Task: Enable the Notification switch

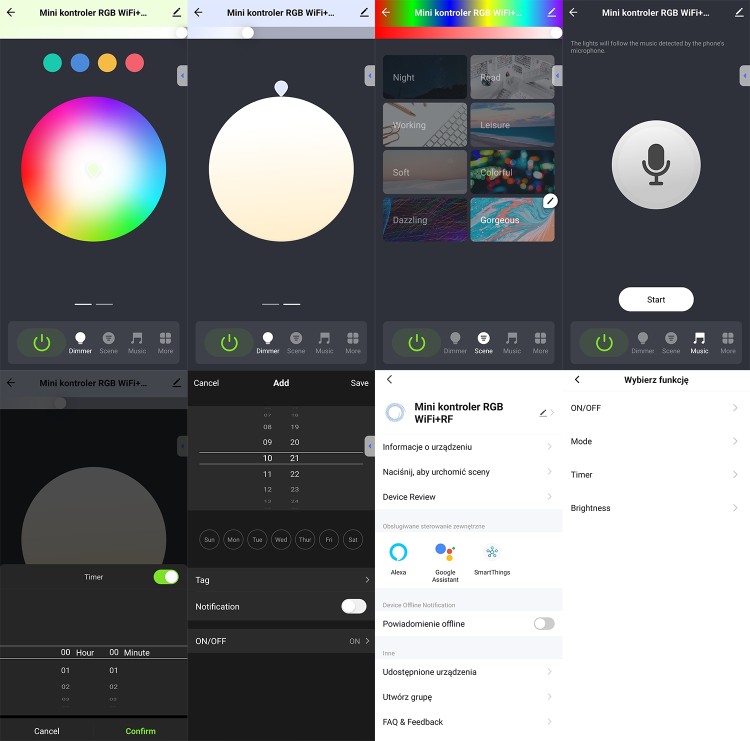Action: tap(354, 607)
